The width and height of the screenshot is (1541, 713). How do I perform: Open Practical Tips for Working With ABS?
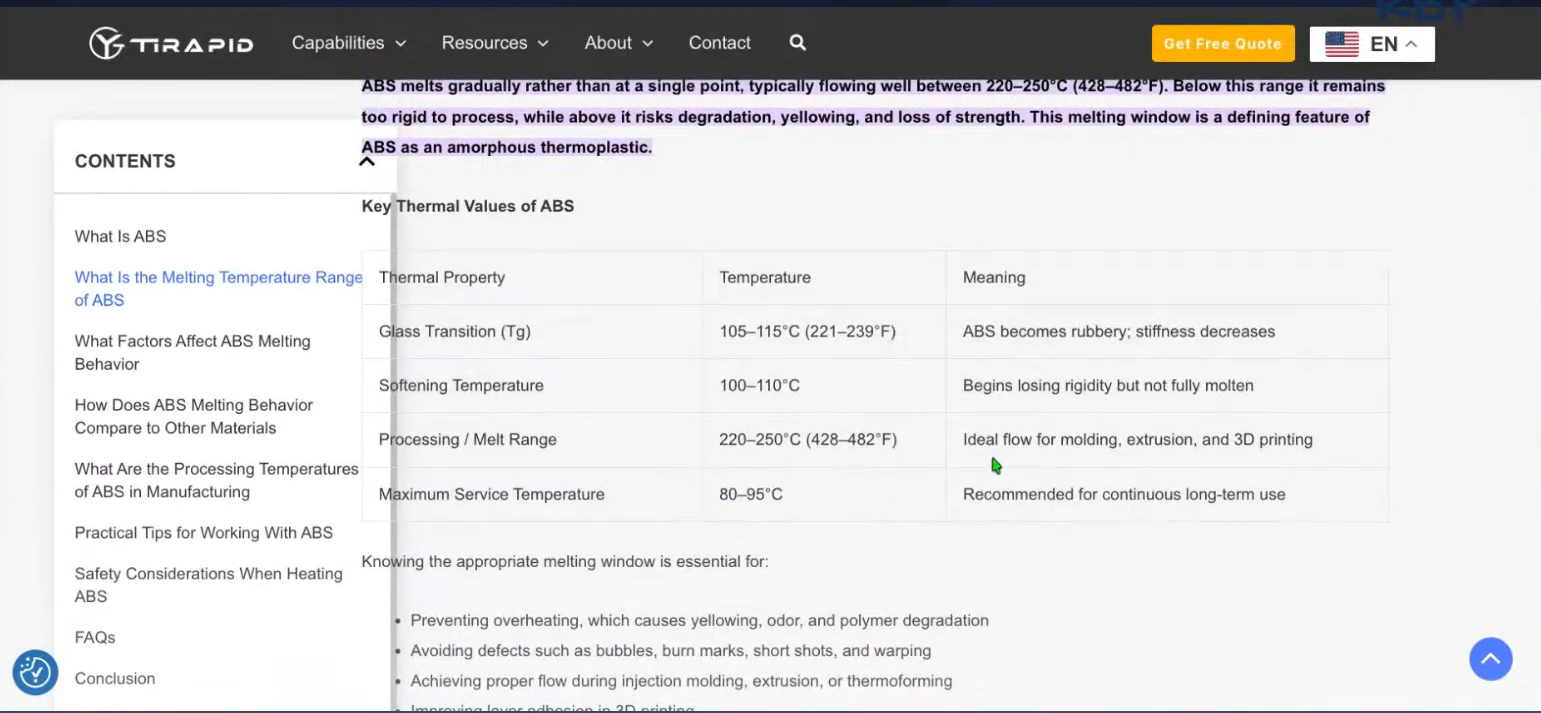[x=203, y=533]
